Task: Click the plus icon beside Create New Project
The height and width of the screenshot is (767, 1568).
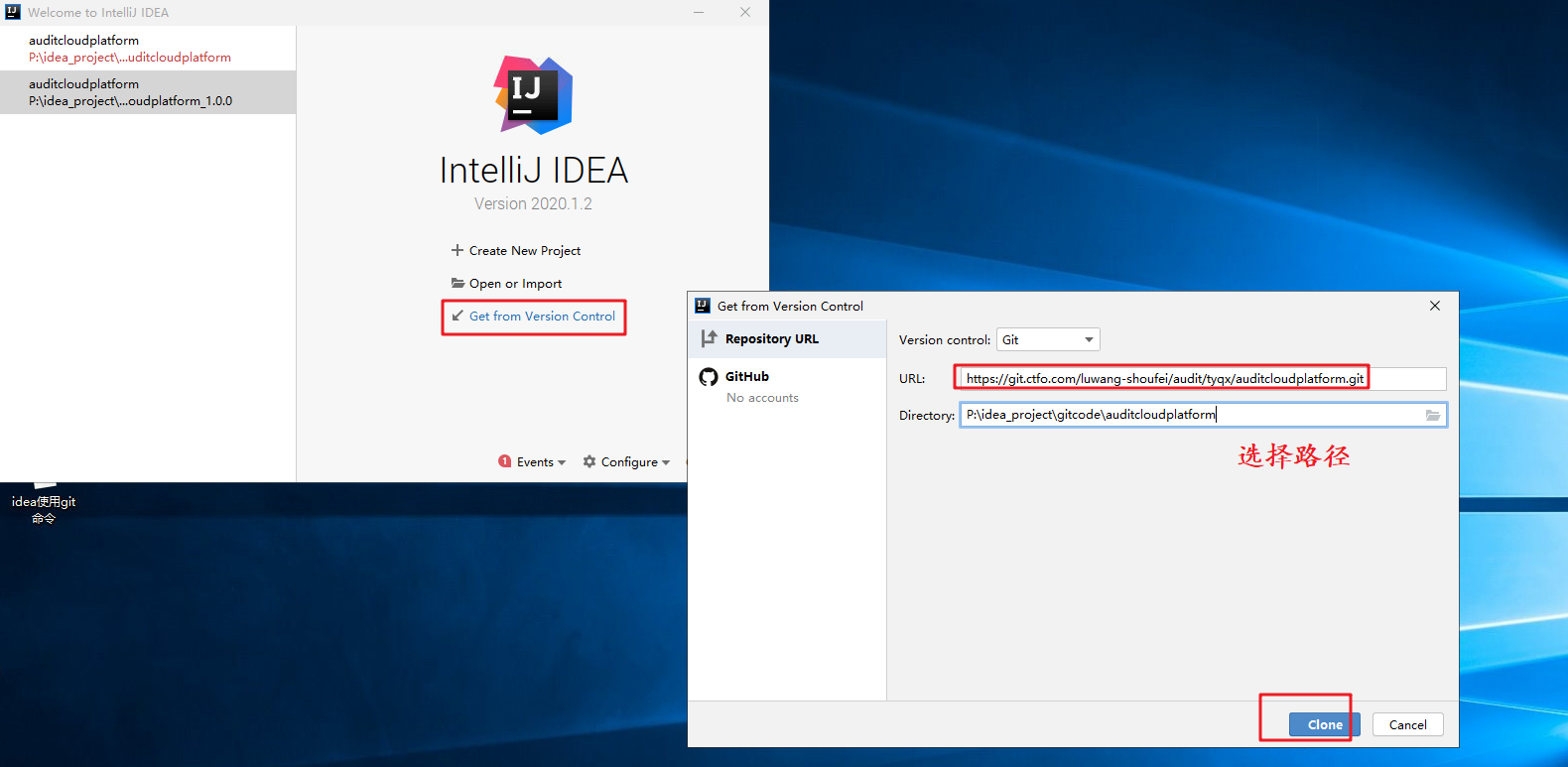Action: [x=457, y=250]
